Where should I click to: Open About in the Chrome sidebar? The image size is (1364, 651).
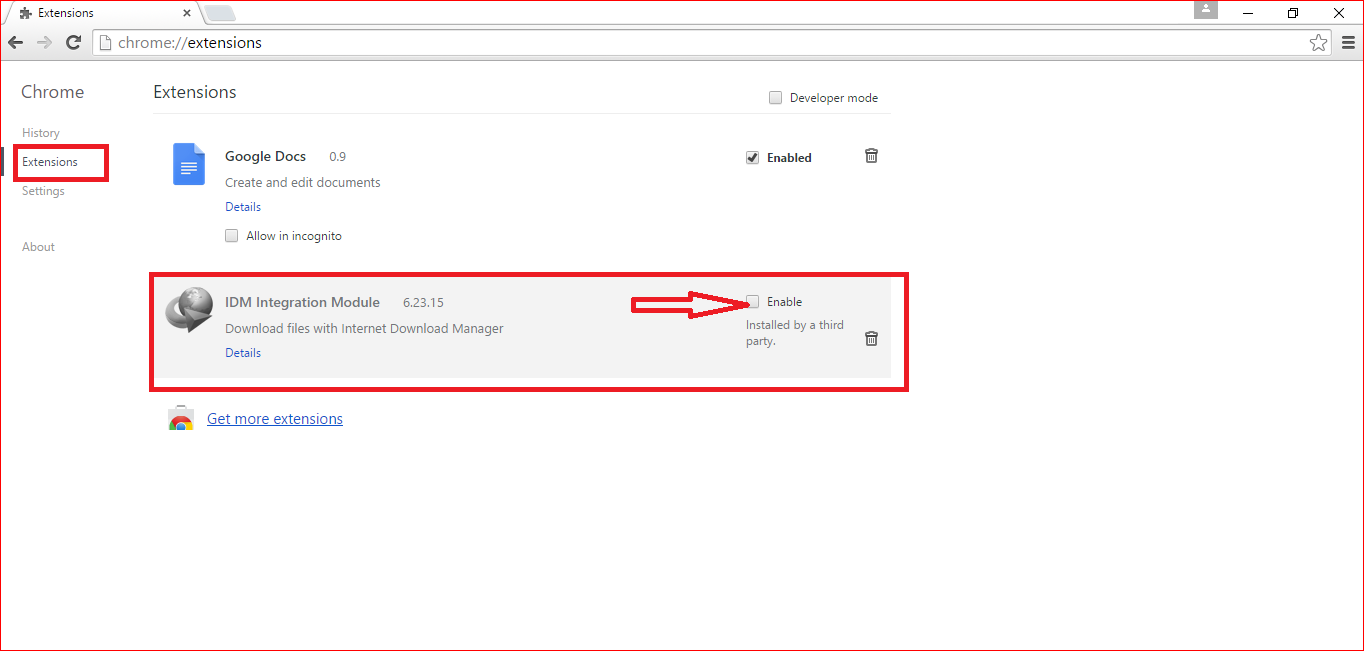tap(38, 247)
